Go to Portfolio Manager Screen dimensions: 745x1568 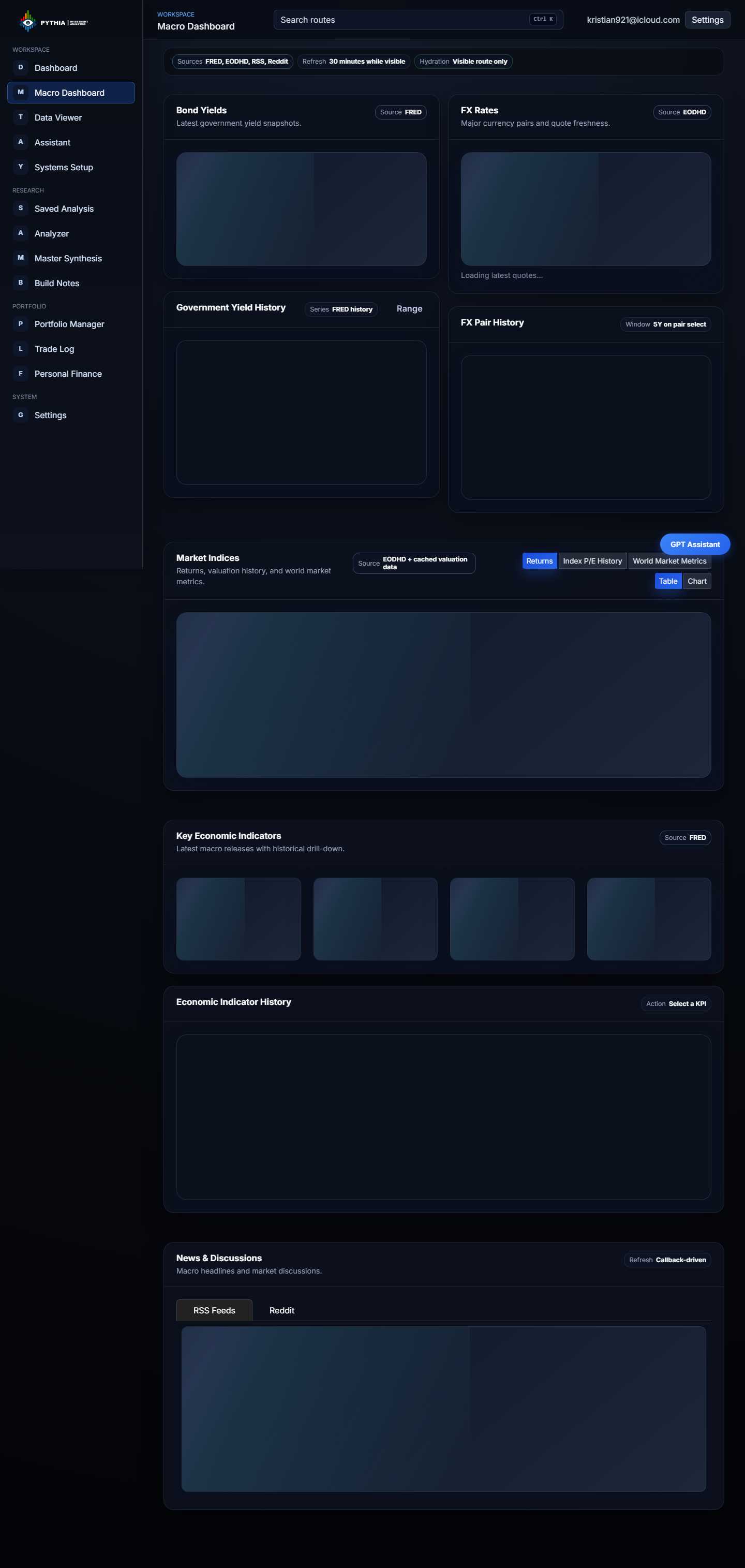point(70,324)
